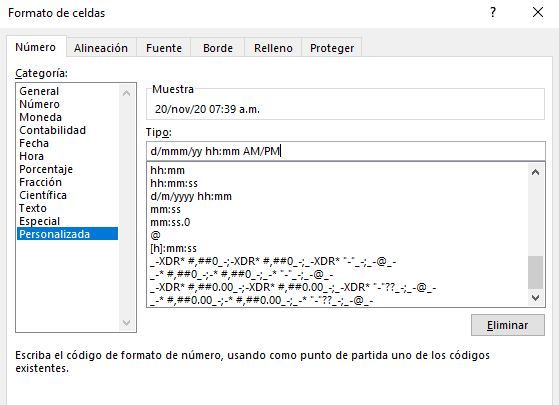This screenshot has height=405, width=559.
Task: Select General category
Action: click(x=67, y=91)
